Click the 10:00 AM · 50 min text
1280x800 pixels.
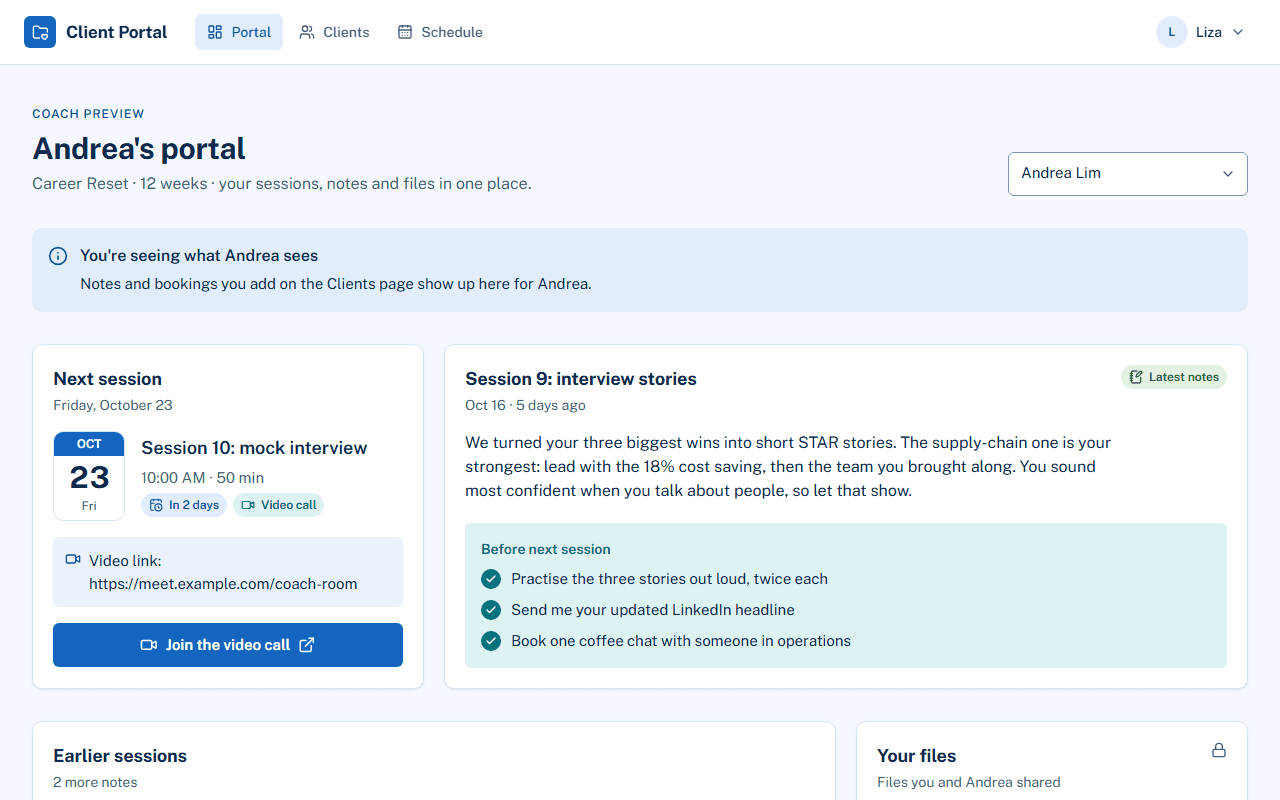pyautogui.click(x=203, y=478)
